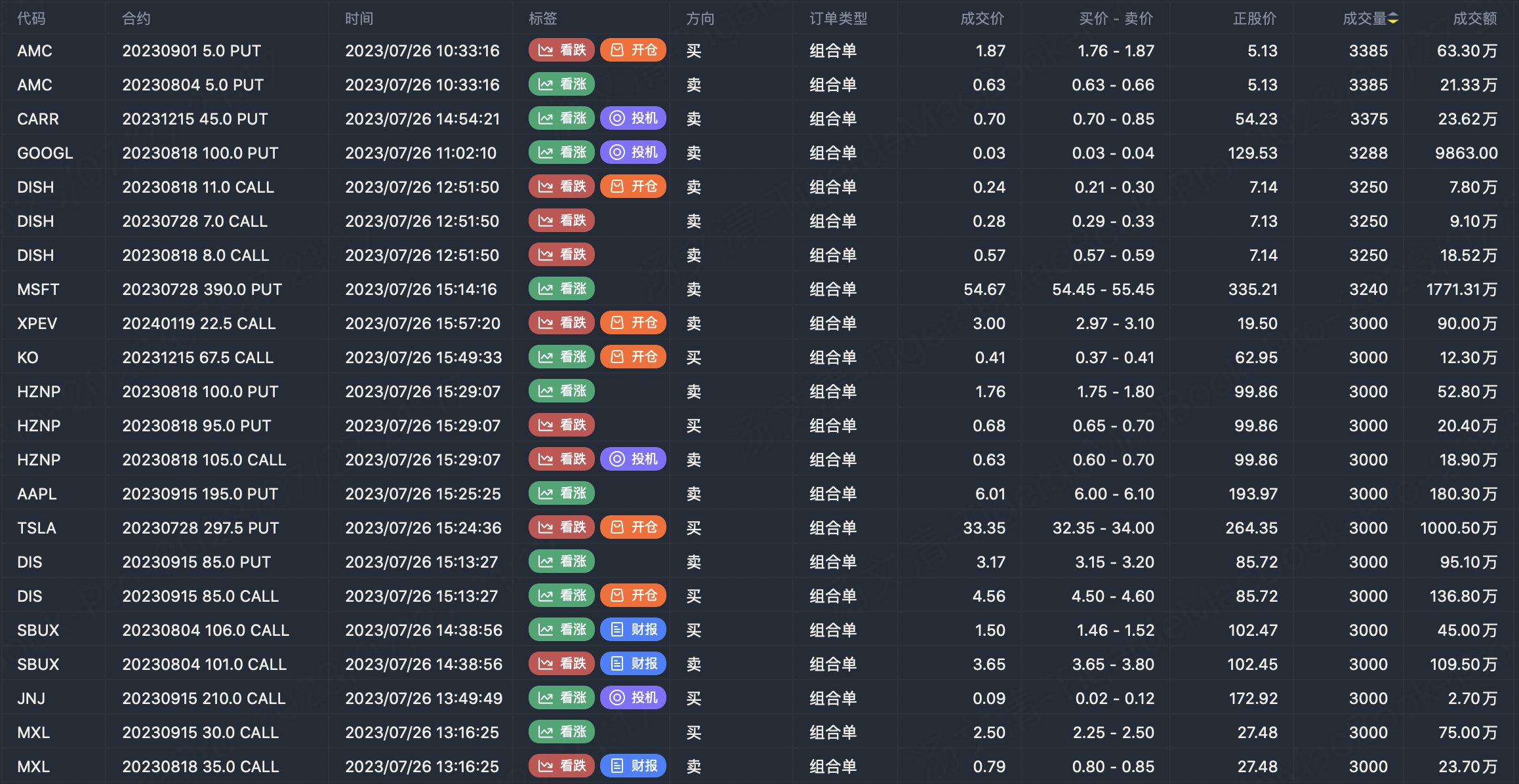Click the 投机 tag in the JNJ row

634,698
